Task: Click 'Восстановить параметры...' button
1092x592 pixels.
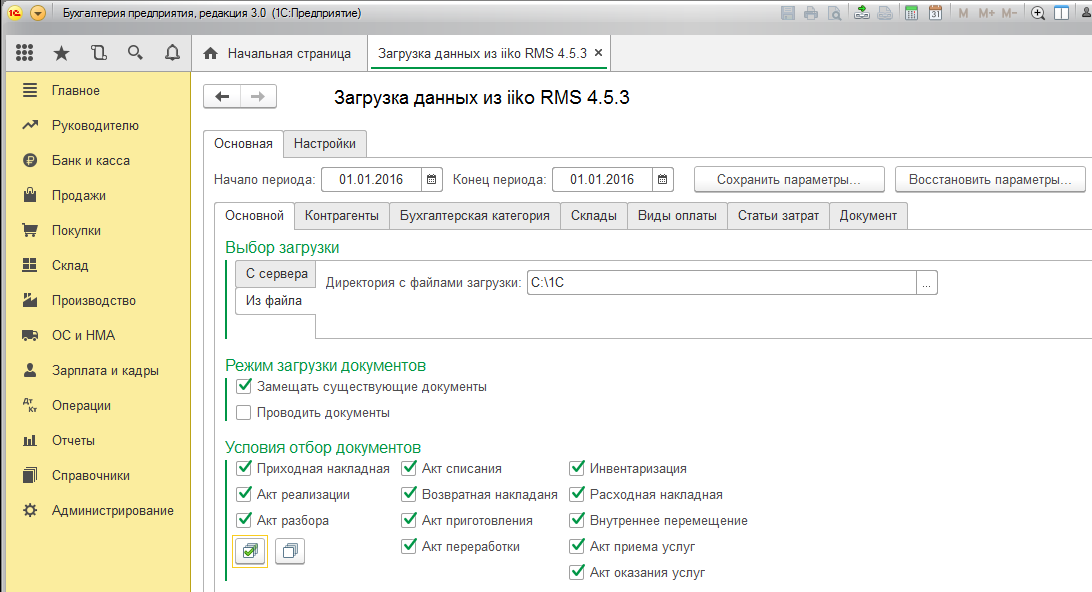Action: click(x=989, y=180)
